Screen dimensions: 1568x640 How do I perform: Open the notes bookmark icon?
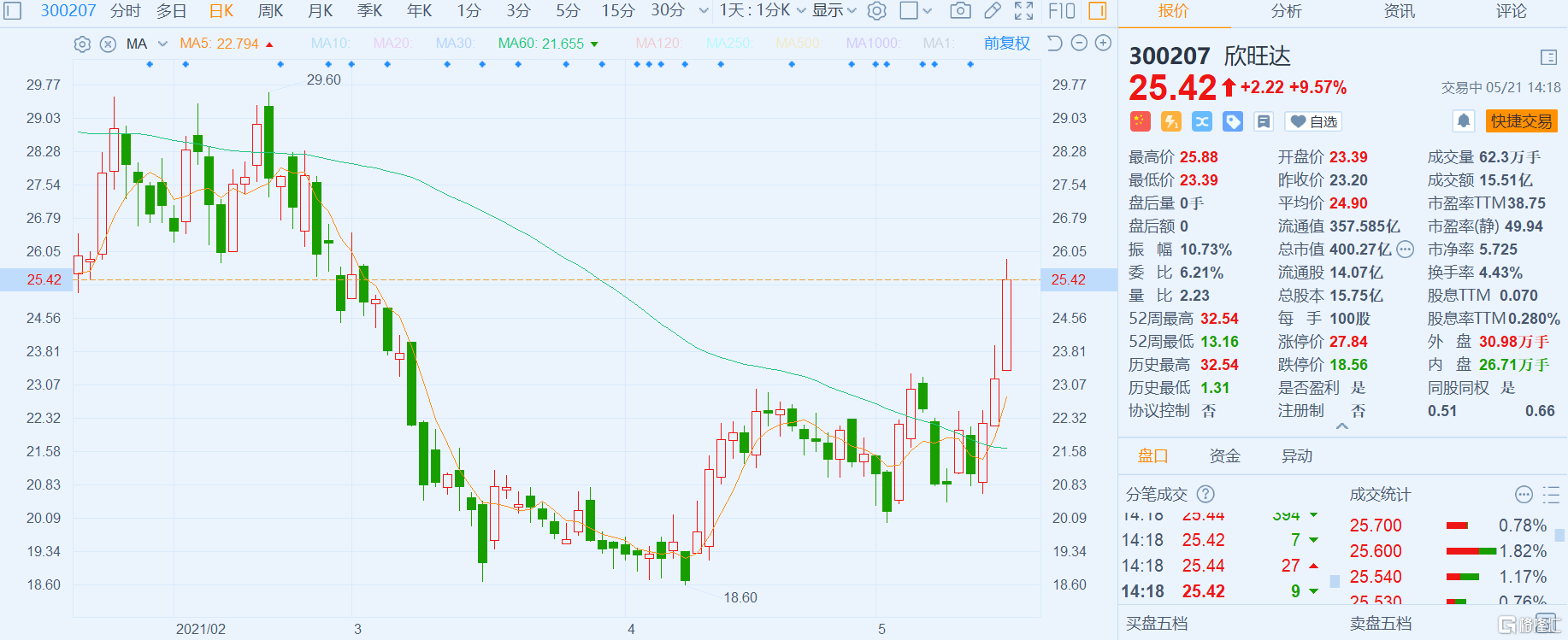pos(1263,121)
